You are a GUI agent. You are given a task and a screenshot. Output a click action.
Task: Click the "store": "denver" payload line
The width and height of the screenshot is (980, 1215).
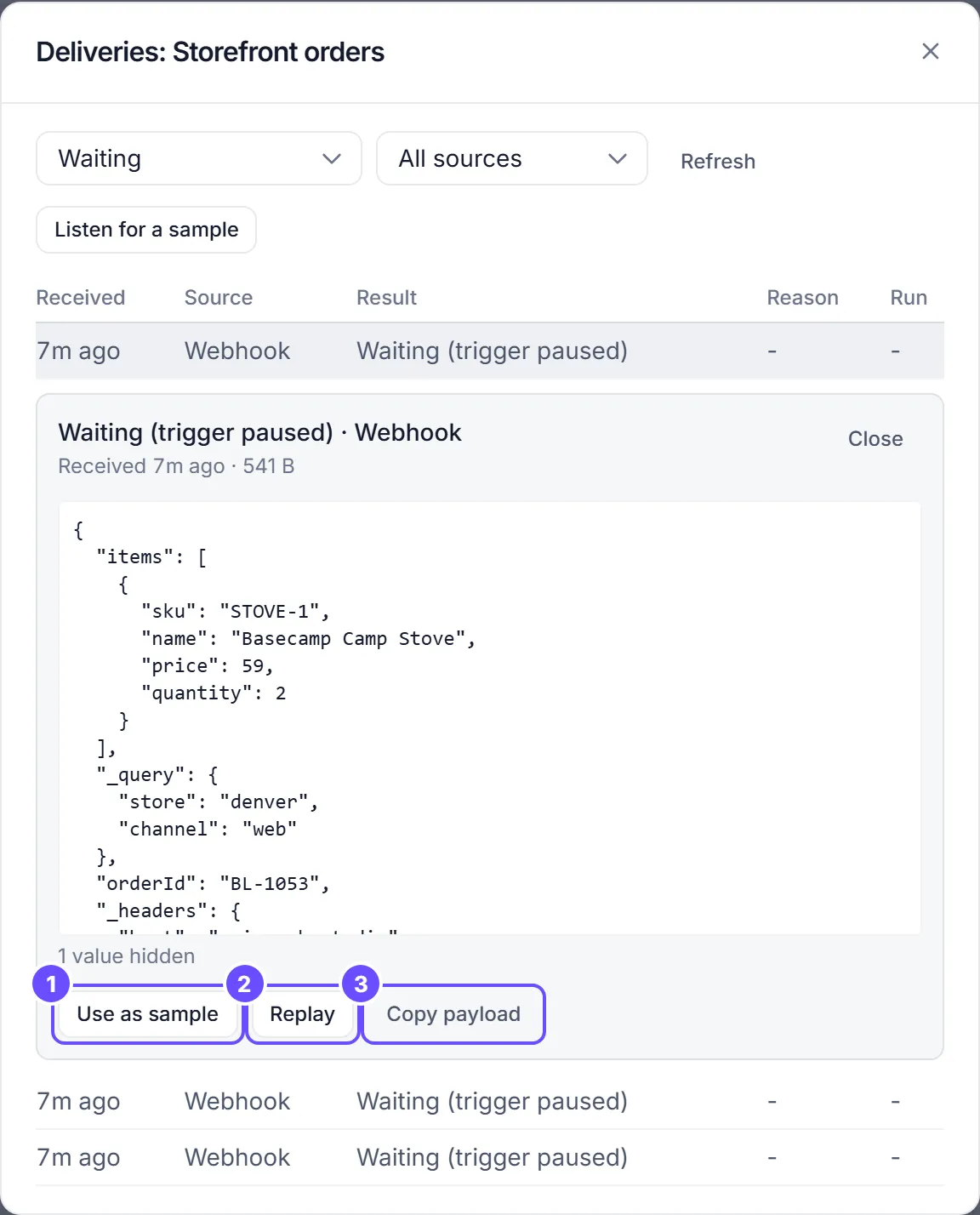219,801
